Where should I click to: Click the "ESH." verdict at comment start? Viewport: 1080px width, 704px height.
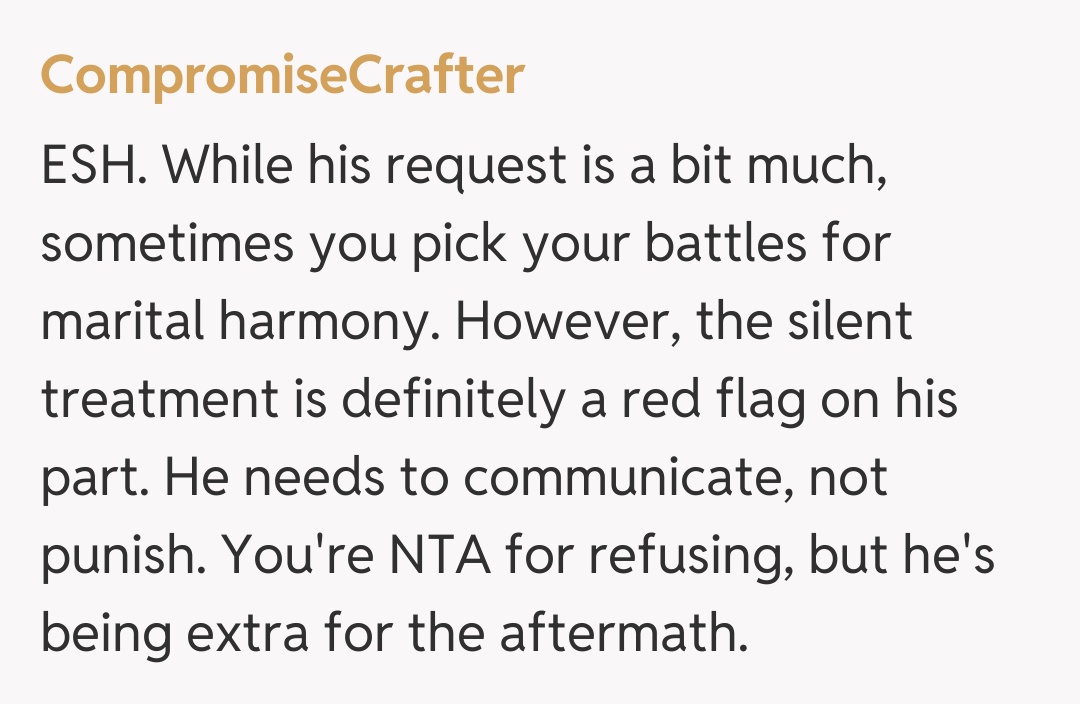pos(95,167)
